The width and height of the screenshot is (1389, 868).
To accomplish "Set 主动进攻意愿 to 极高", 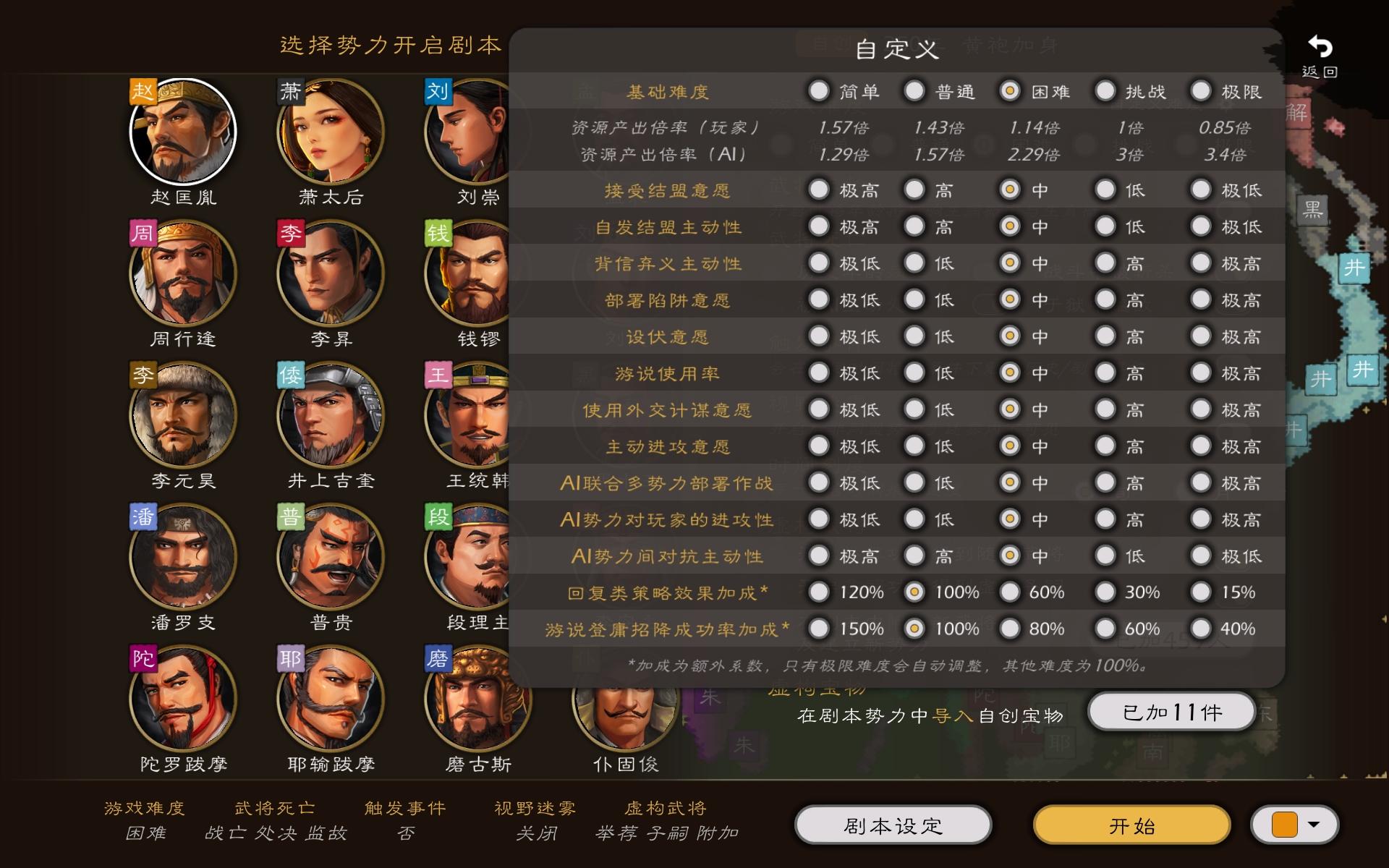I will tap(1201, 446).
